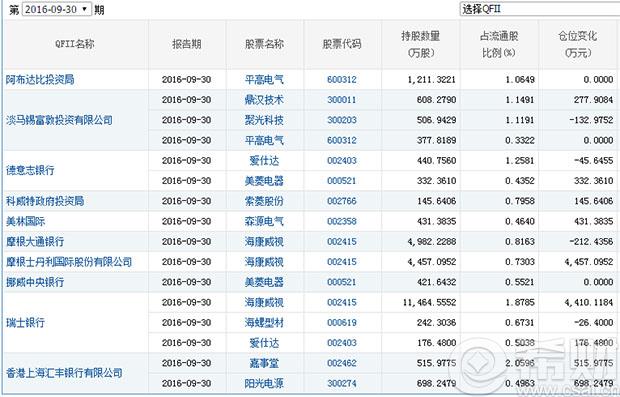This screenshot has height=397, width=620.
Task: Open the 摩根大通银行 link
Action: pyautogui.click(x=35, y=241)
